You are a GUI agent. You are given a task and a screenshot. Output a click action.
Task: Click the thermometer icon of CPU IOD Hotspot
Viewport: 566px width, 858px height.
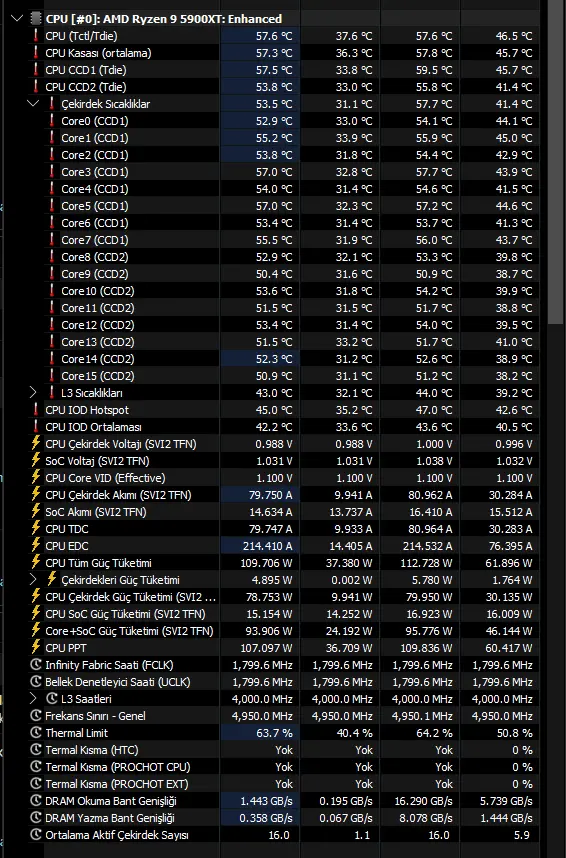(x=36, y=409)
